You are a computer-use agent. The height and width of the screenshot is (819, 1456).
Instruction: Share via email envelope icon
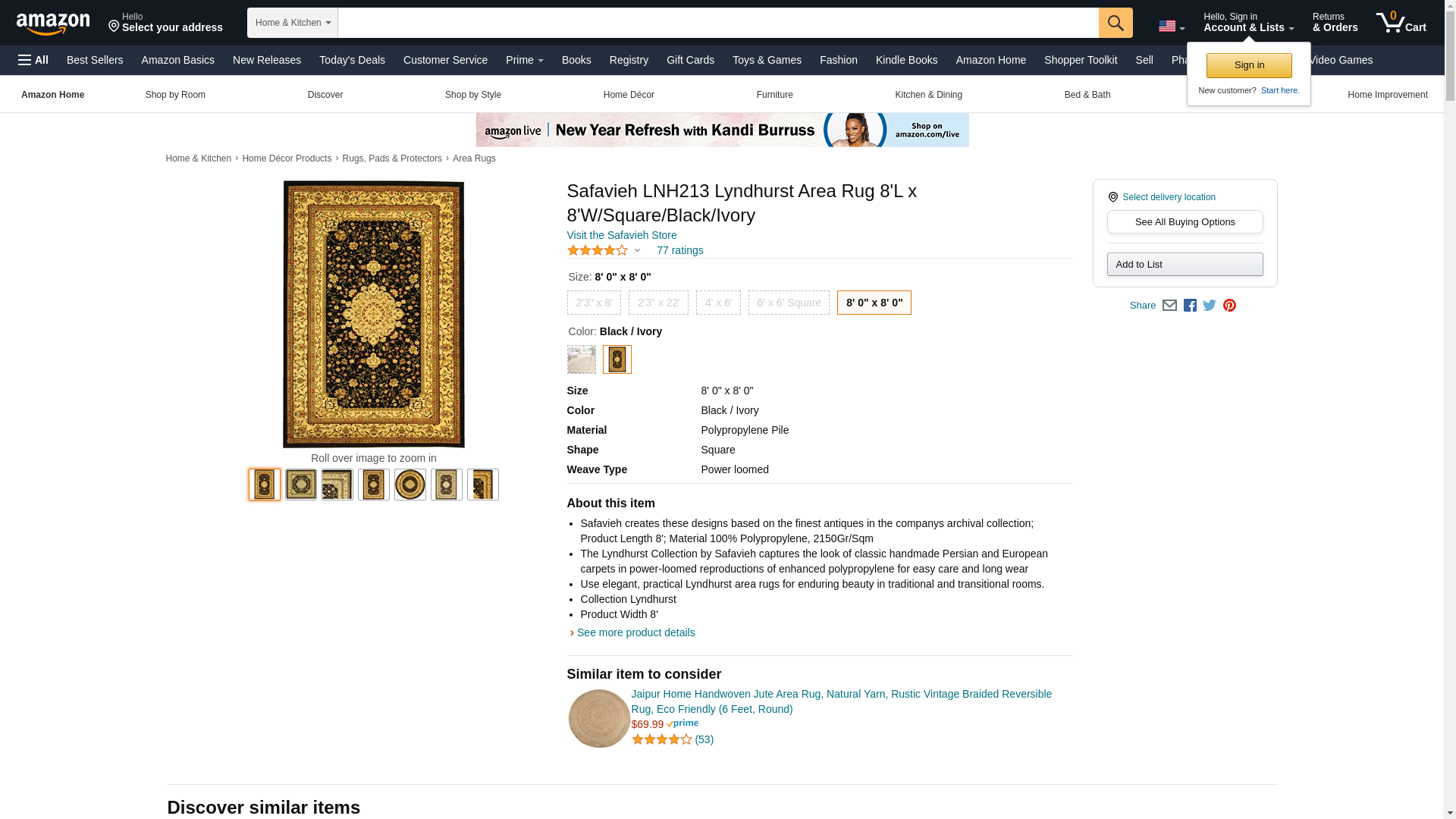pyautogui.click(x=1169, y=306)
